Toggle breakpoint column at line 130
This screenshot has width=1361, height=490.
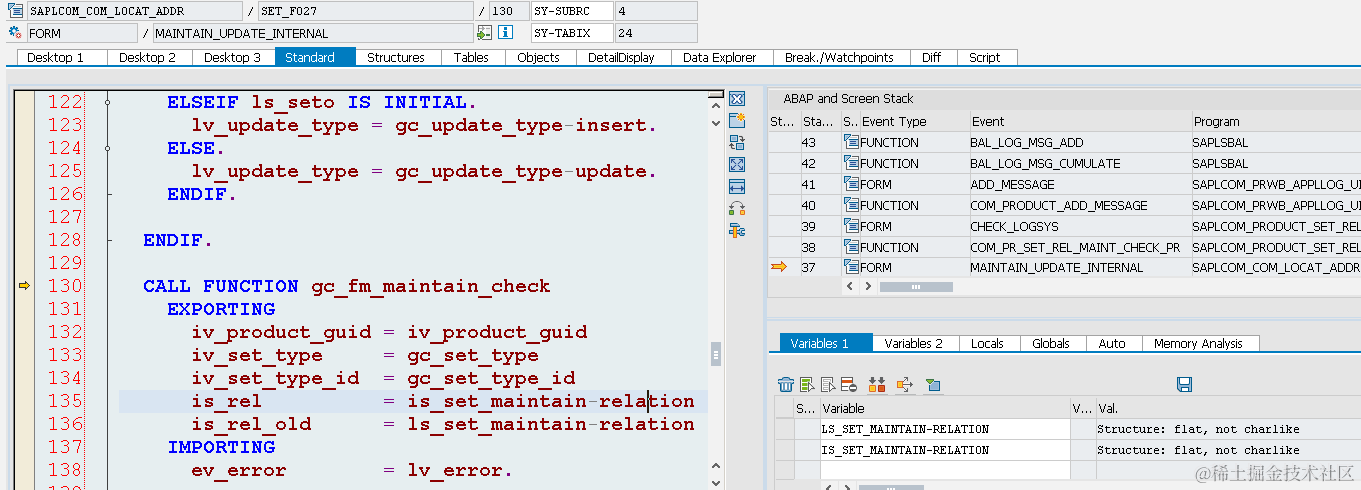pos(24,286)
